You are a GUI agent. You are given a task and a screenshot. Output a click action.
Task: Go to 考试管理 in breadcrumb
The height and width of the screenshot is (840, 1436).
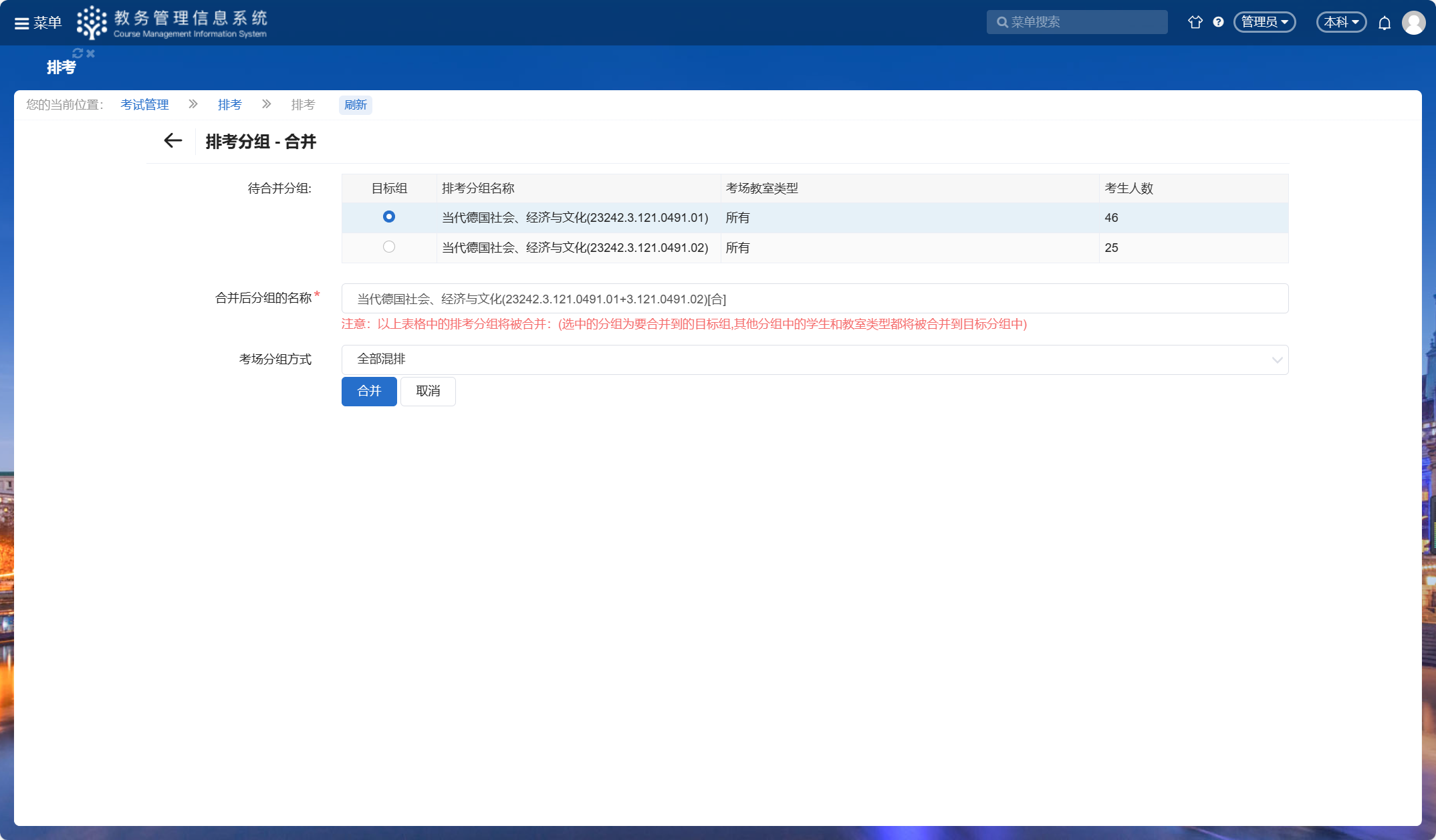[144, 104]
